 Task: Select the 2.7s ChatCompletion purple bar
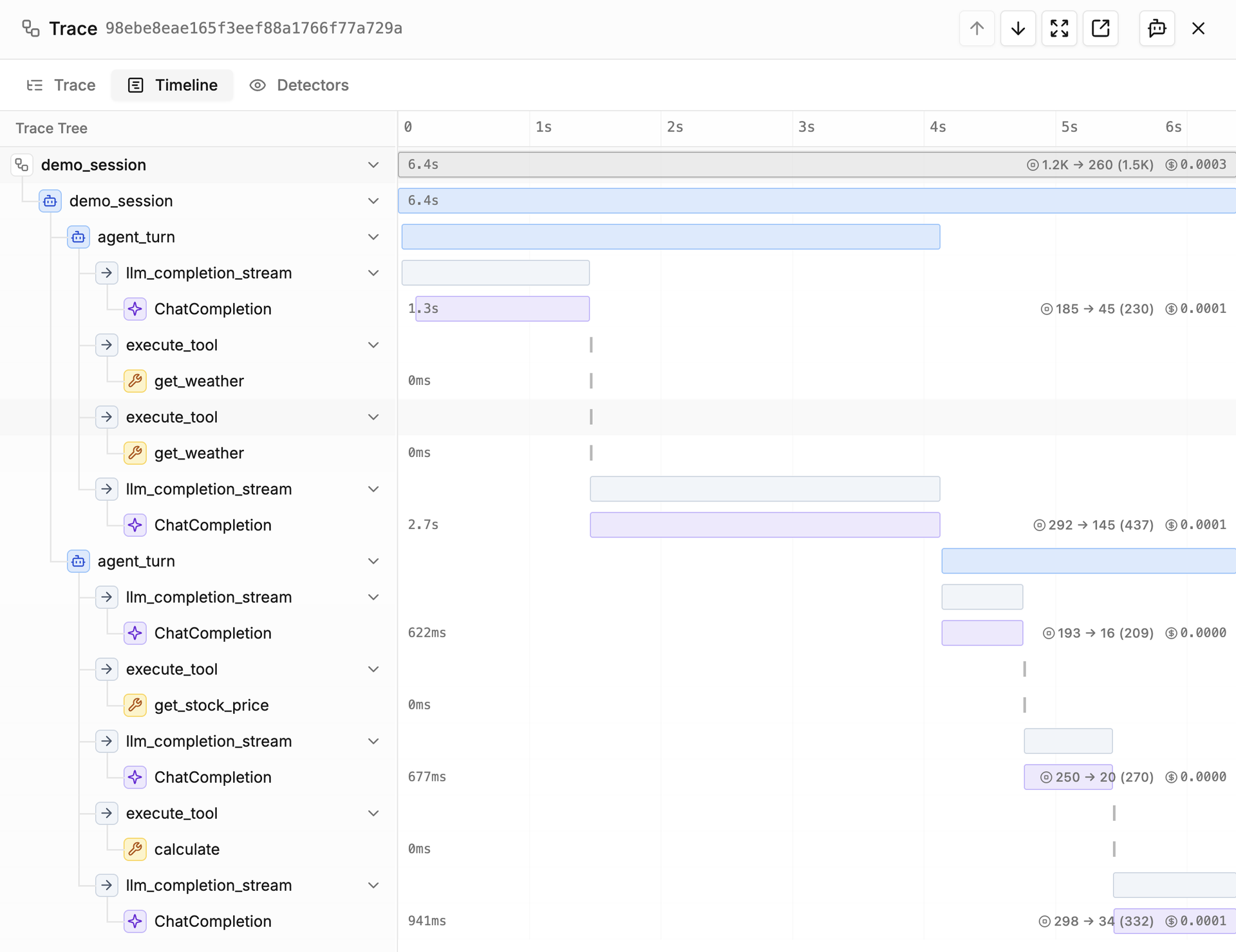pyautogui.click(x=765, y=525)
